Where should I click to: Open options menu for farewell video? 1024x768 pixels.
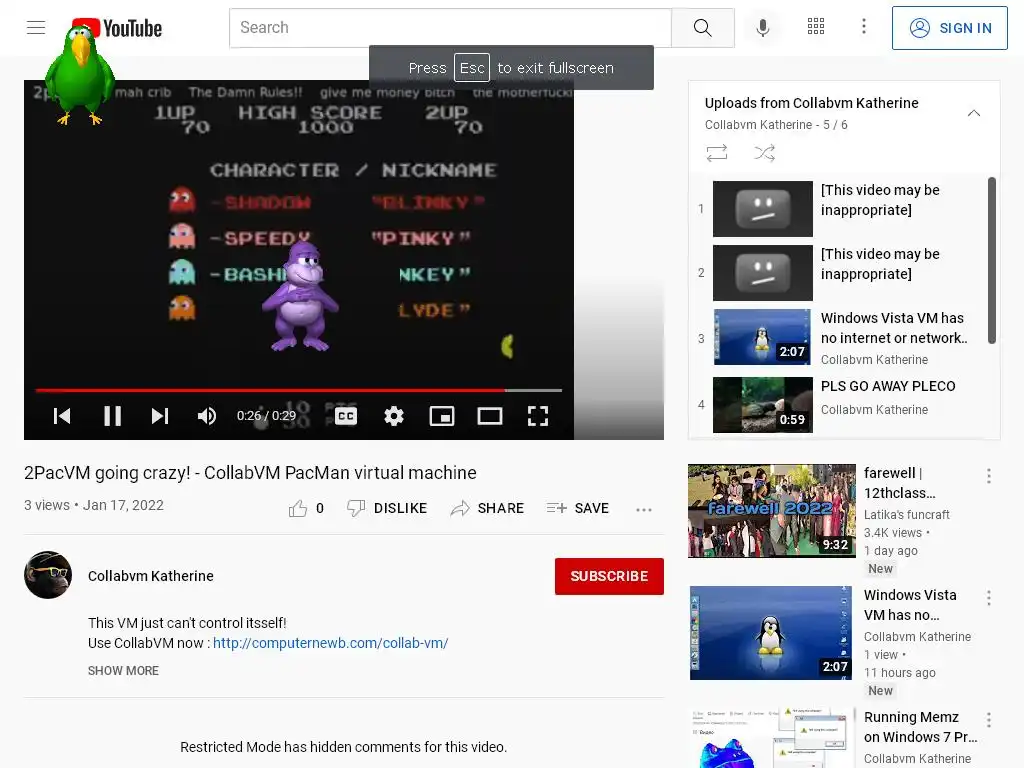pyautogui.click(x=989, y=476)
